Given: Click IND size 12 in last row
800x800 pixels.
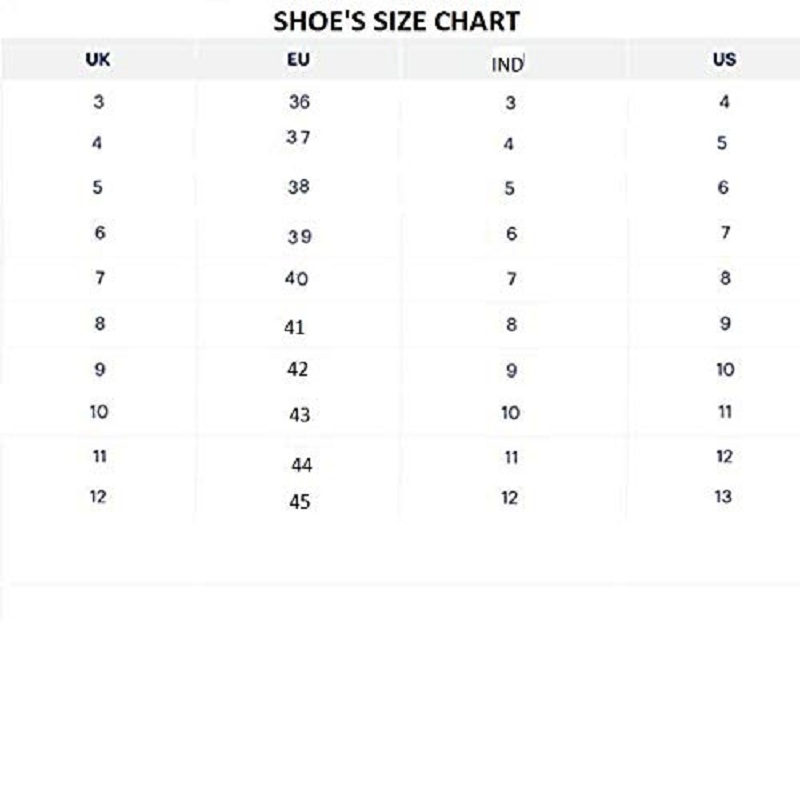Looking at the screenshot, I should pos(510,498).
